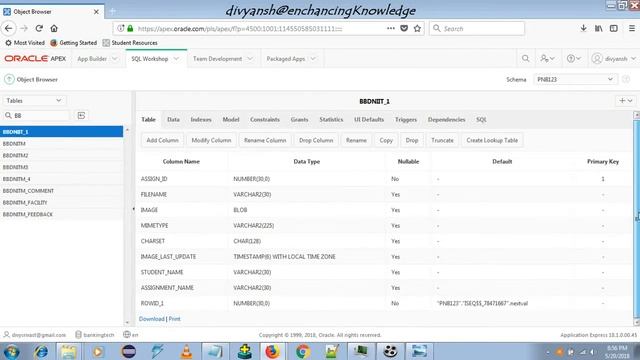Viewport: 640px width, 360px height.
Task: Click Oracle APEX logo
Action: click(35, 59)
